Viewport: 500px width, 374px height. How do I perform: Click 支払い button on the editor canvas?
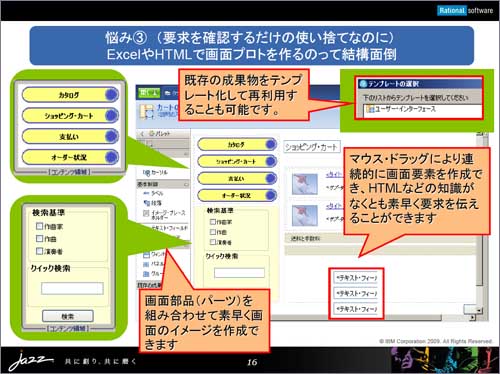pyautogui.click(x=237, y=178)
